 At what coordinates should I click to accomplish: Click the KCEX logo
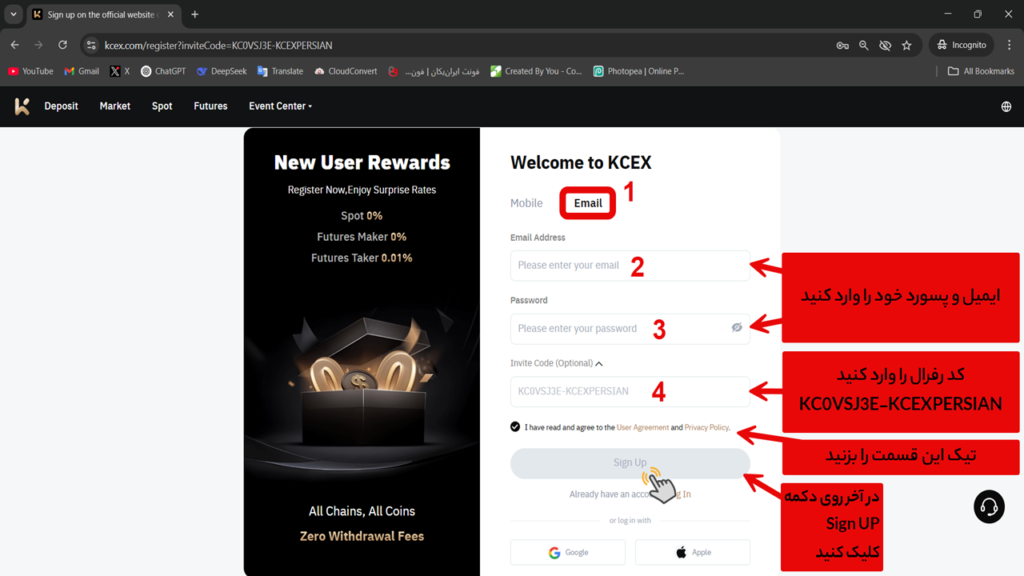[21, 105]
